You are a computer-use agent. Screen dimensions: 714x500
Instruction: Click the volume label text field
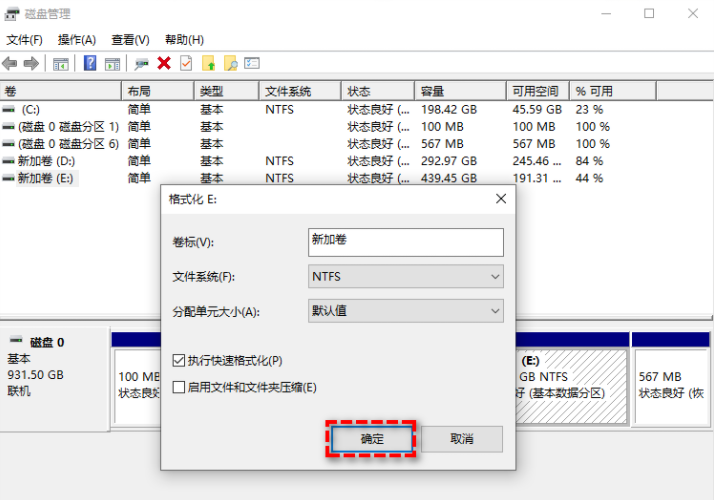click(x=405, y=242)
